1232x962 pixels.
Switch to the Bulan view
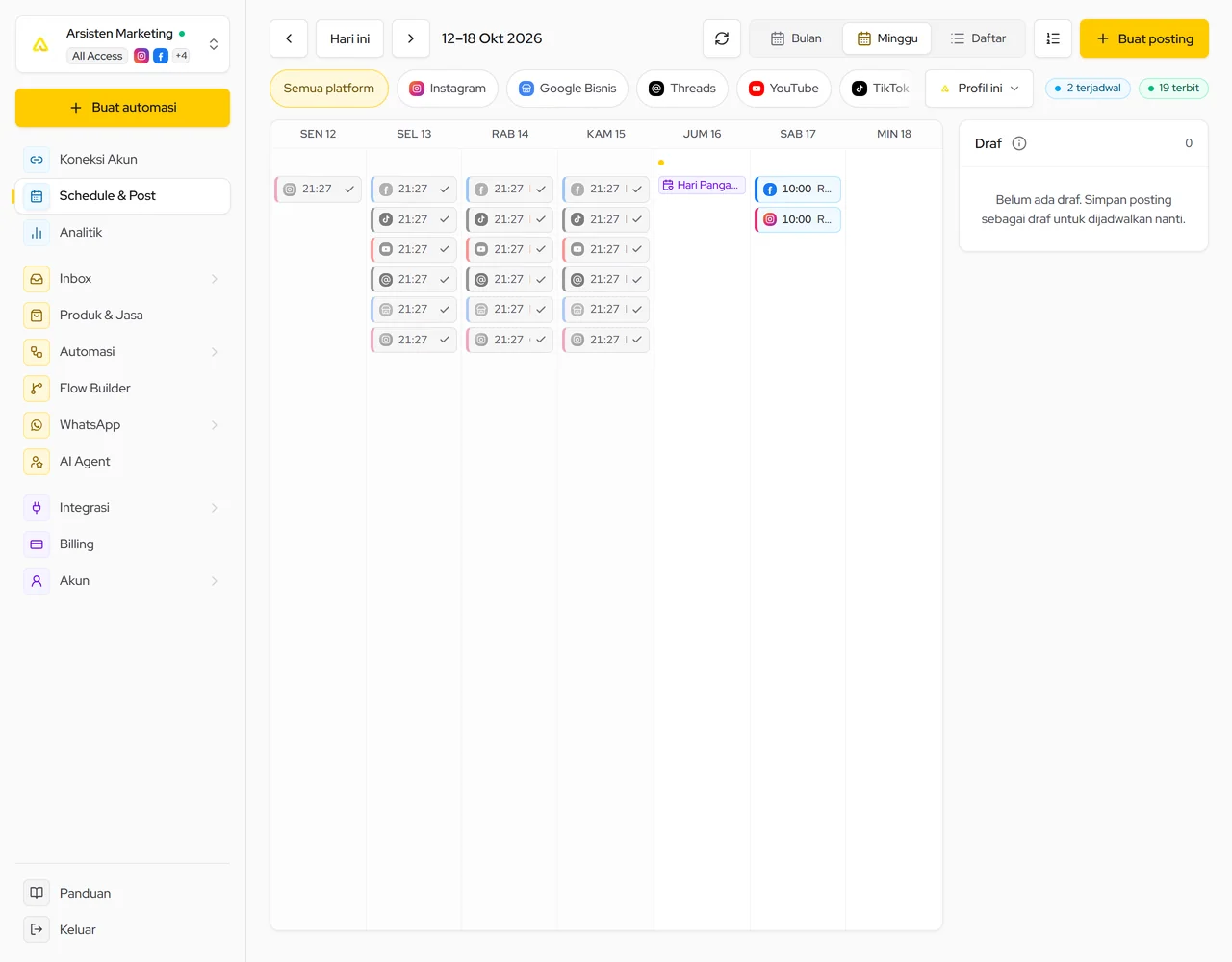pyautogui.click(x=796, y=38)
